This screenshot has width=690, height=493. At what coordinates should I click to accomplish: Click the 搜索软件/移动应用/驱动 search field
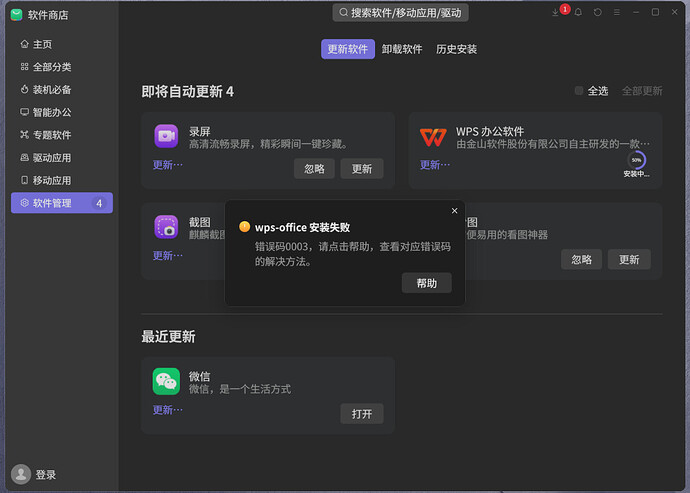(x=400, y=13)
